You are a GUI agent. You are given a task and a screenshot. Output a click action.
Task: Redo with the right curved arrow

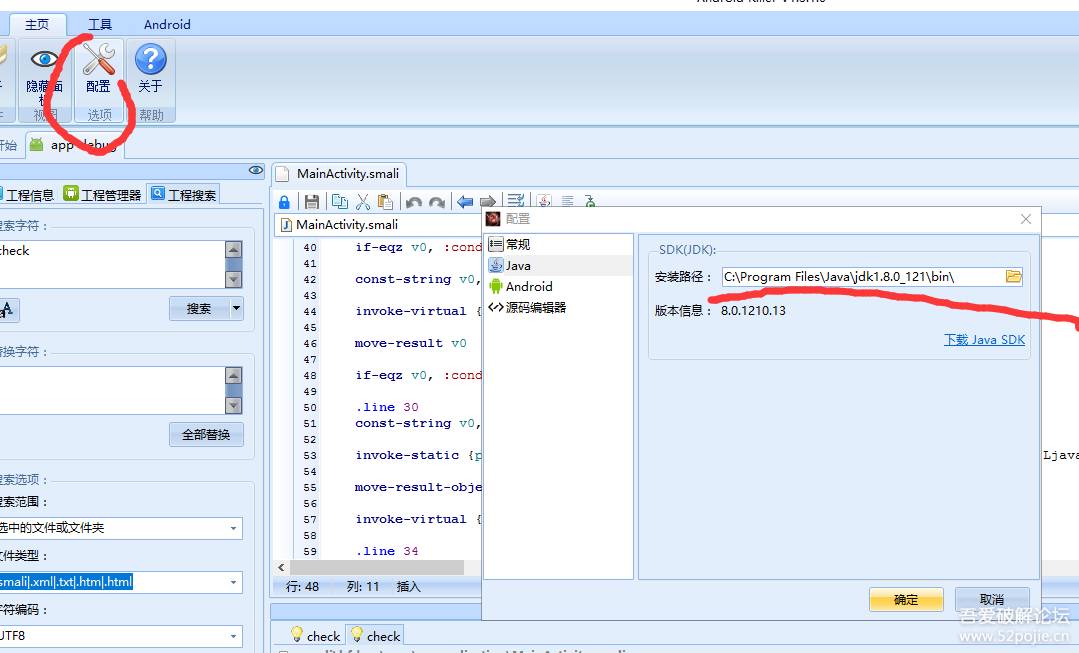(x=436, y=202)
